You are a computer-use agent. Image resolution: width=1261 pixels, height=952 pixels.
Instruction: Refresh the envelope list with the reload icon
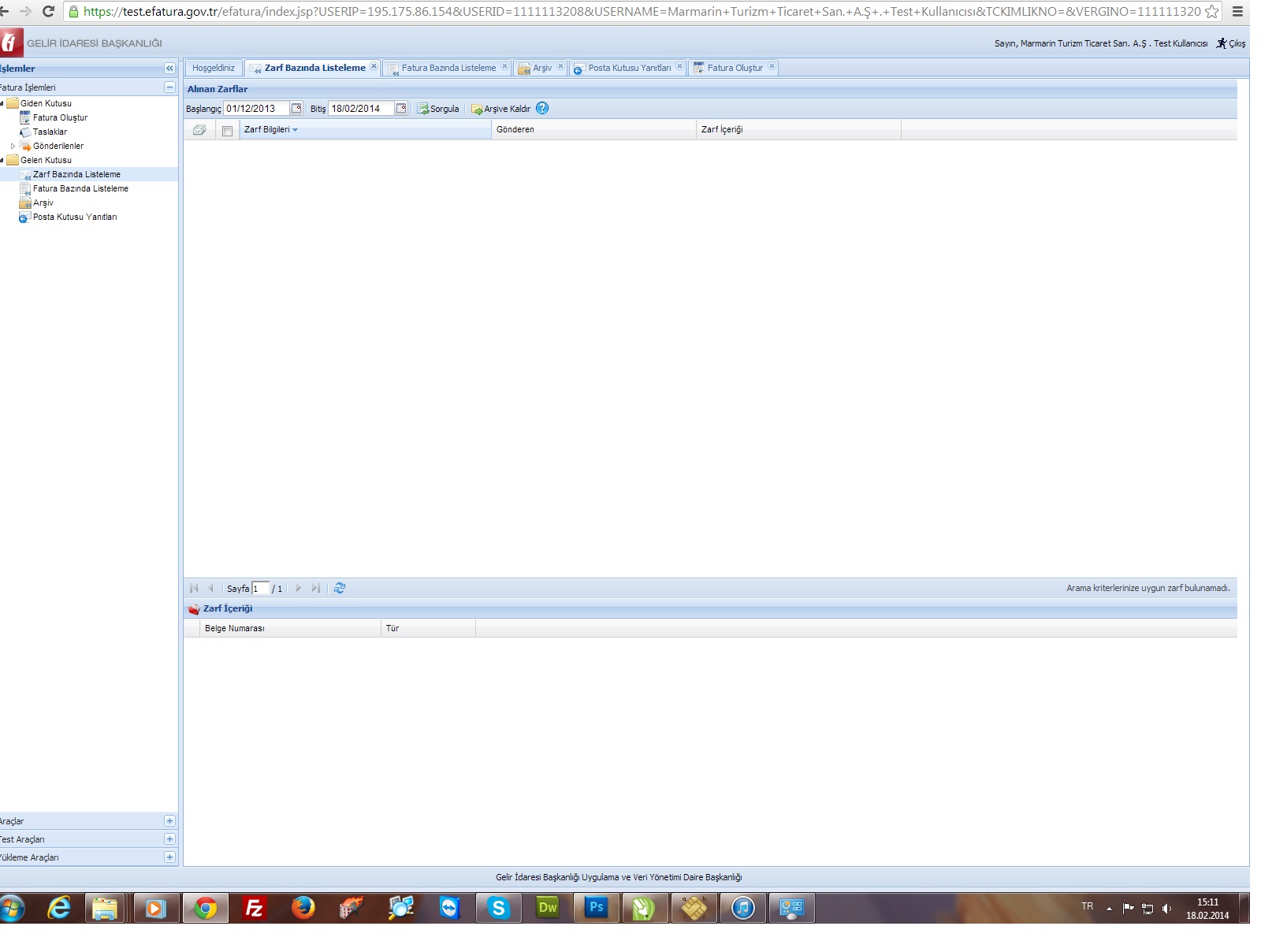pyautogui.click(x=340, y=589)
